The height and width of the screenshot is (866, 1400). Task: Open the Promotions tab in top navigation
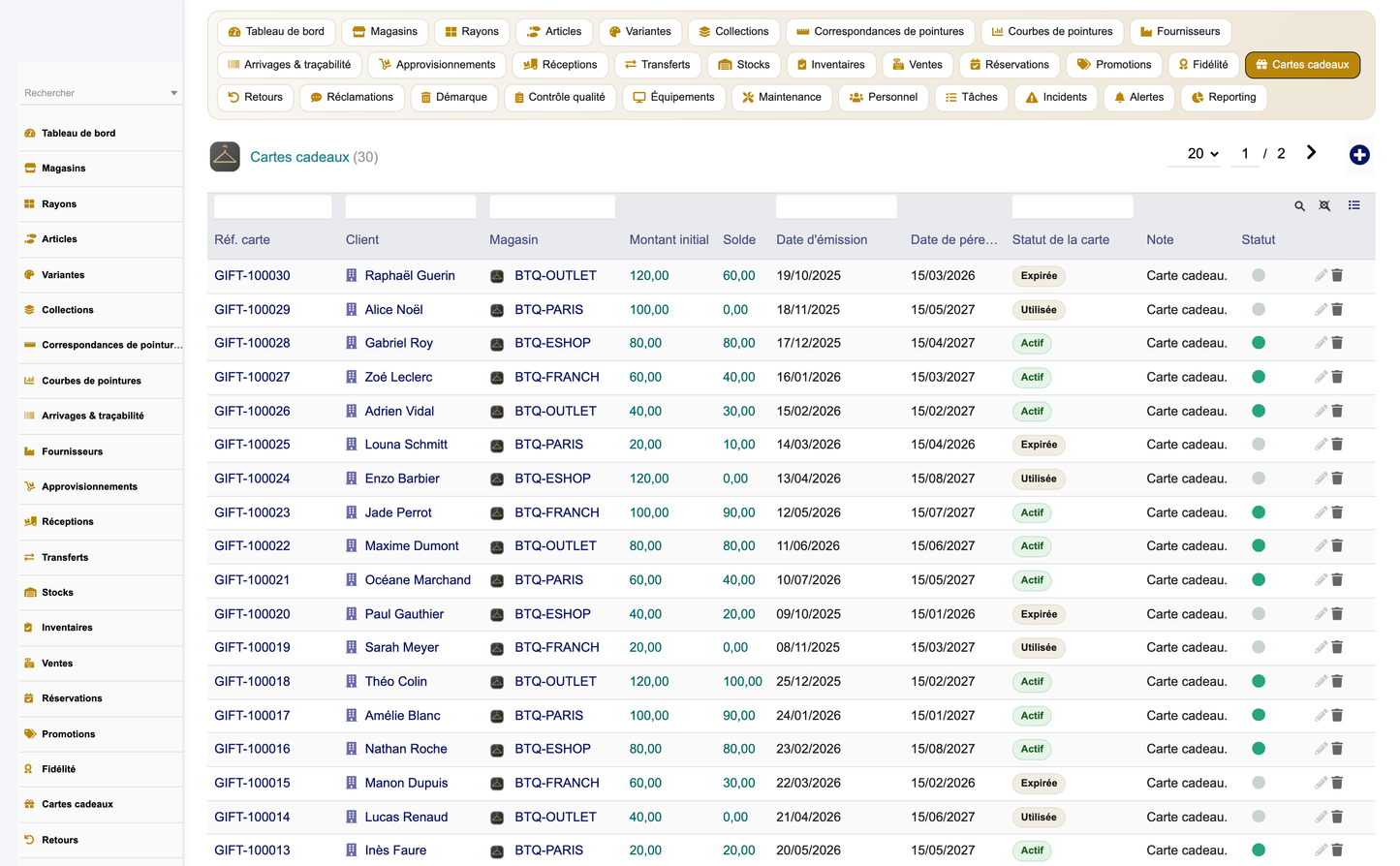1114,65
